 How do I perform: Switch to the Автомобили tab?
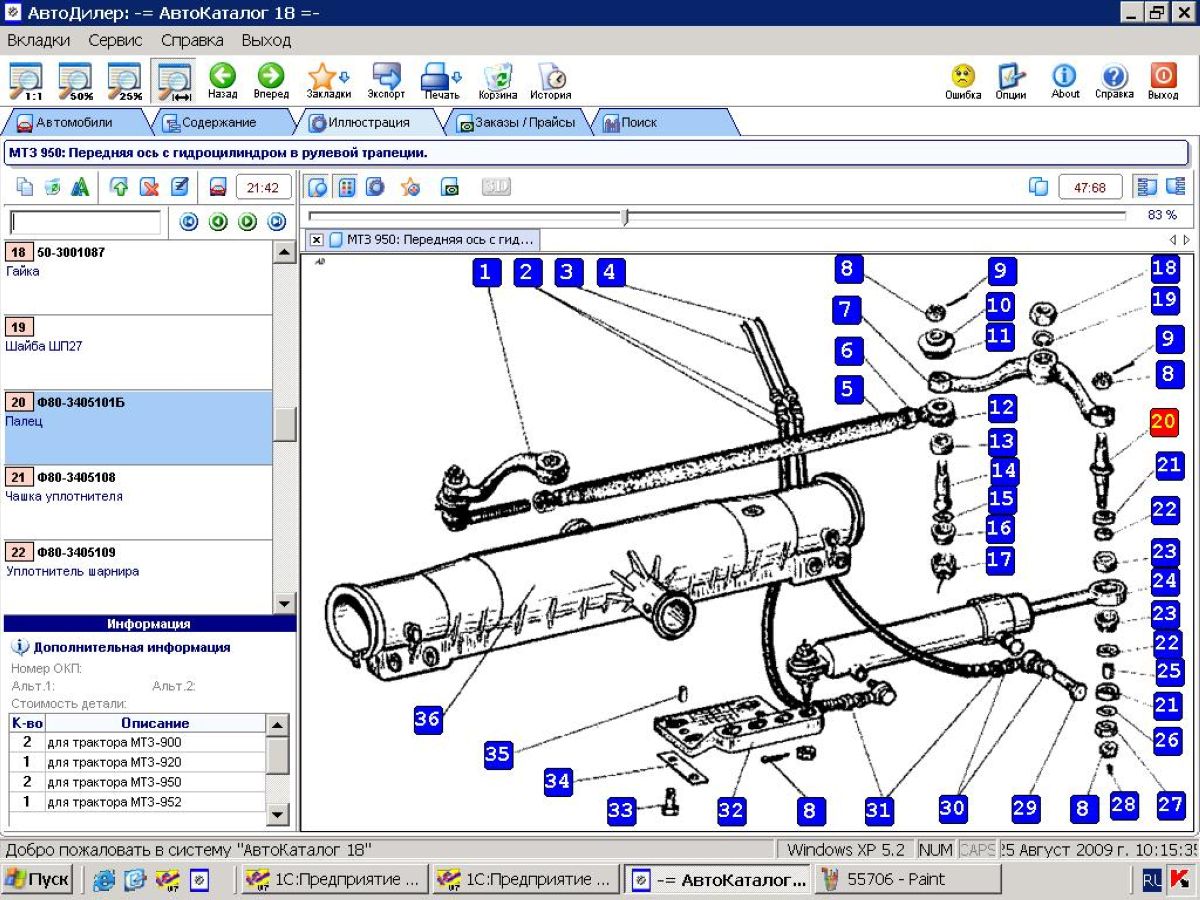coord(74,123)
